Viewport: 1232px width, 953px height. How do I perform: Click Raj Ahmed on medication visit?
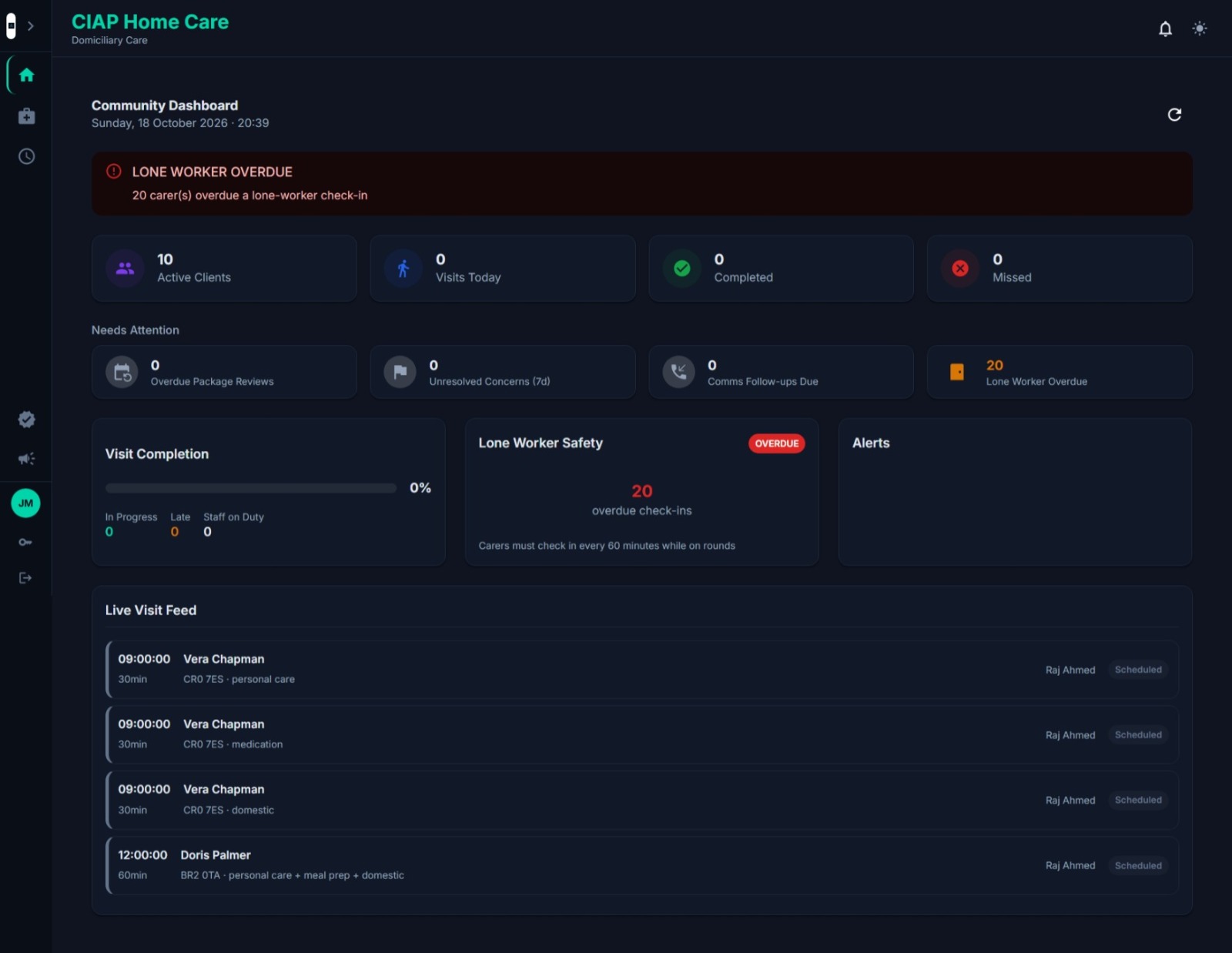(x=1070, y=735)
